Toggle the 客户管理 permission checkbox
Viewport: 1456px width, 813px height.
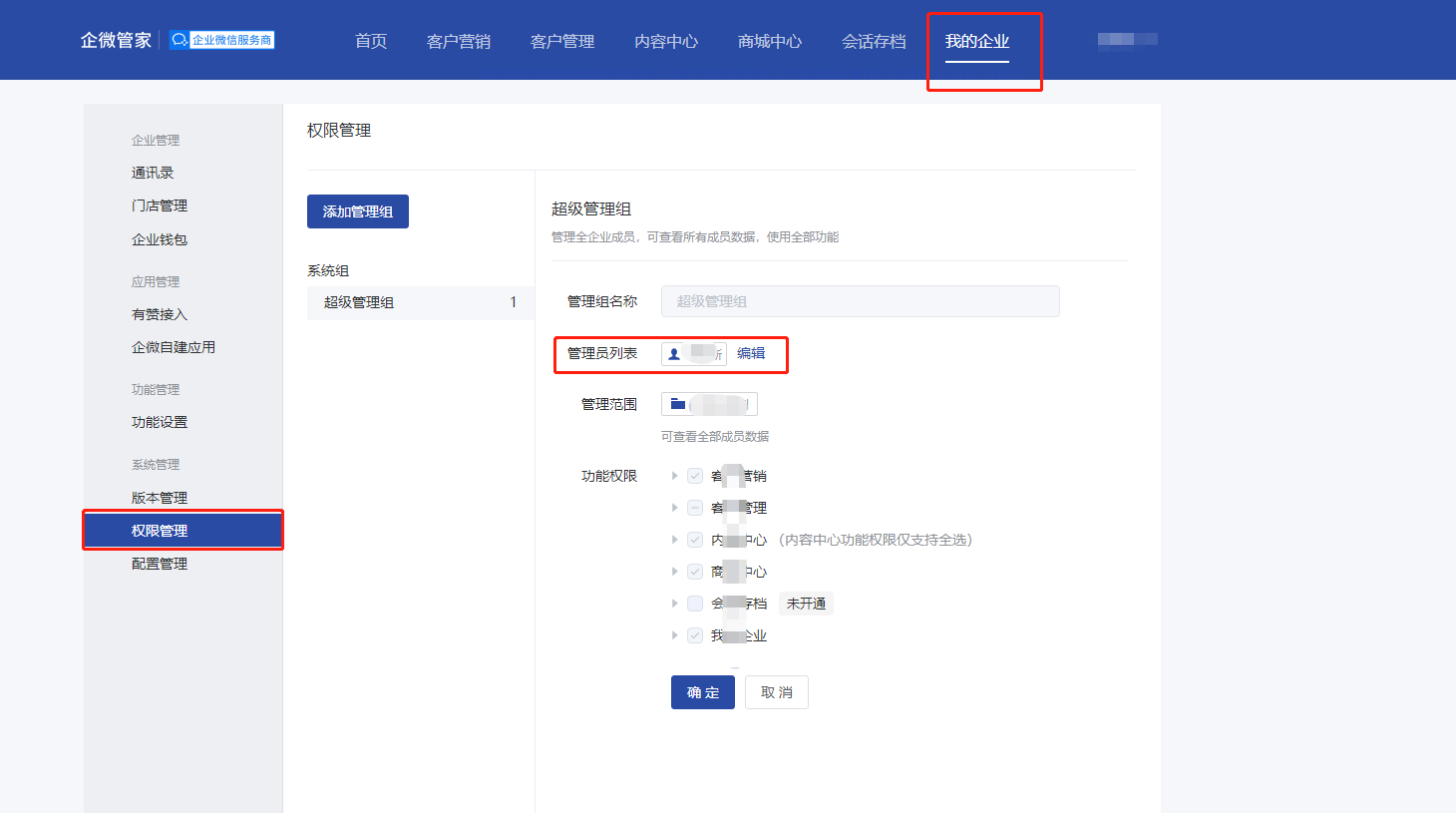(695, 508)
